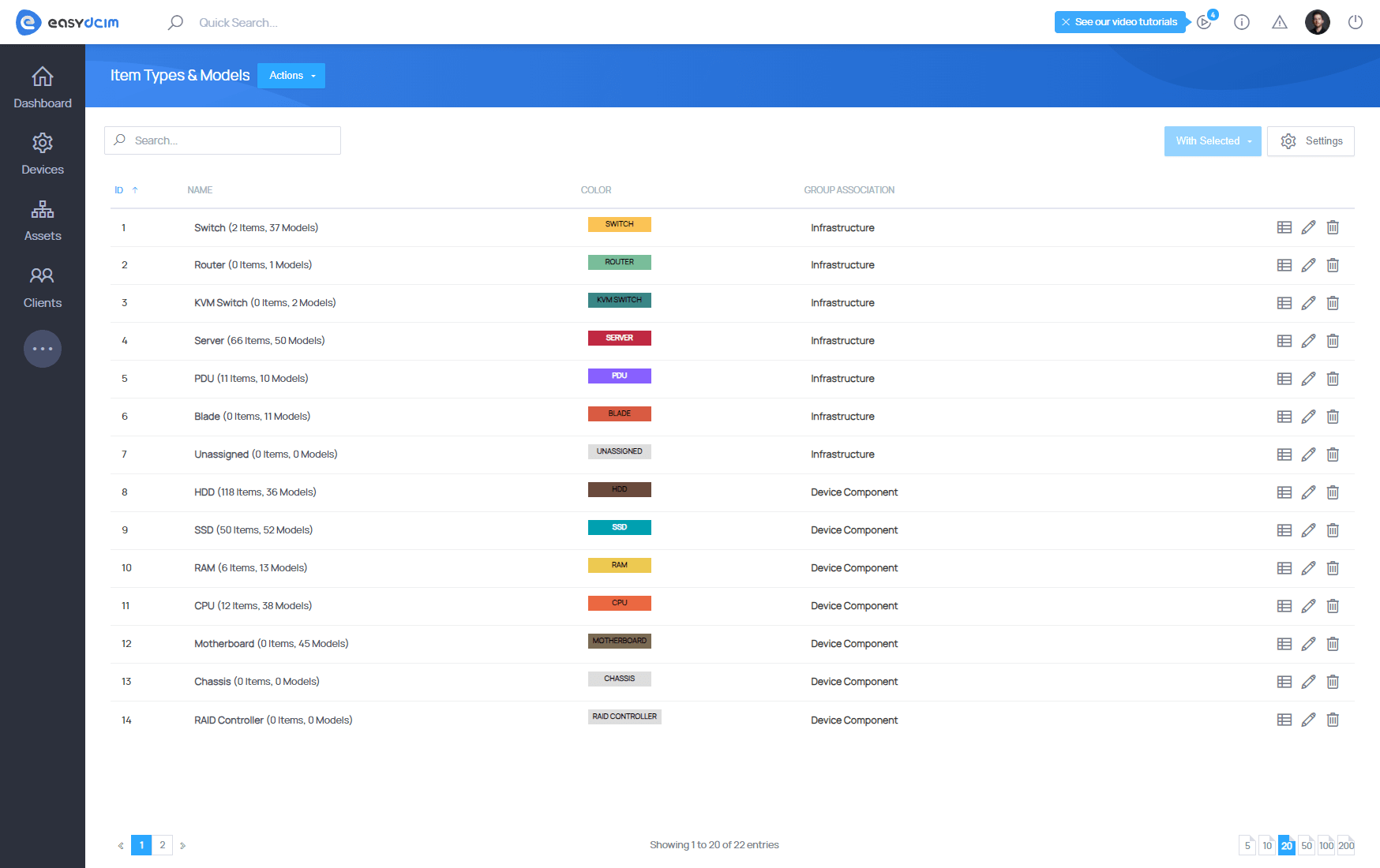This screenshot has height=868, width=1380.
Task: Click the Devices sidebar link
Action: (x=43, y=154)
